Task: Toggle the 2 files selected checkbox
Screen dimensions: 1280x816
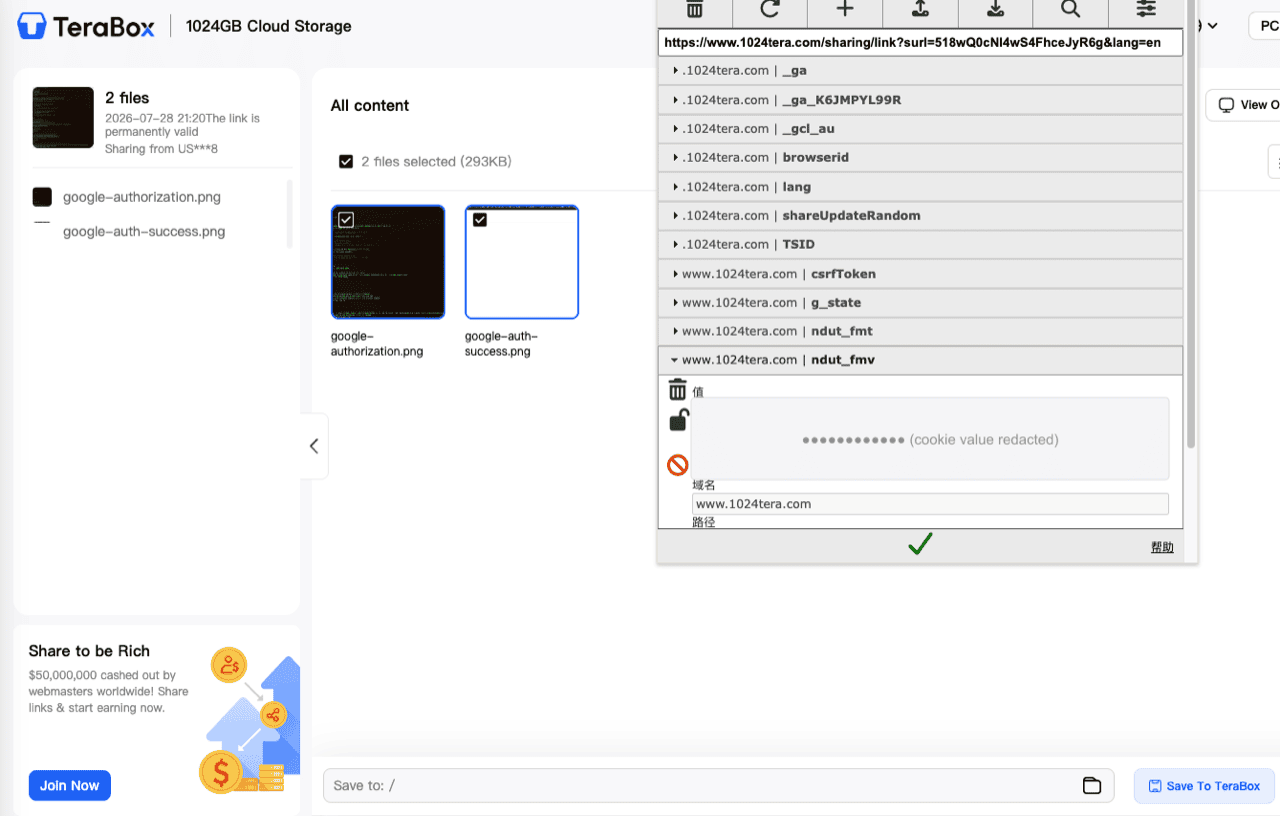Action: [346, 161]
